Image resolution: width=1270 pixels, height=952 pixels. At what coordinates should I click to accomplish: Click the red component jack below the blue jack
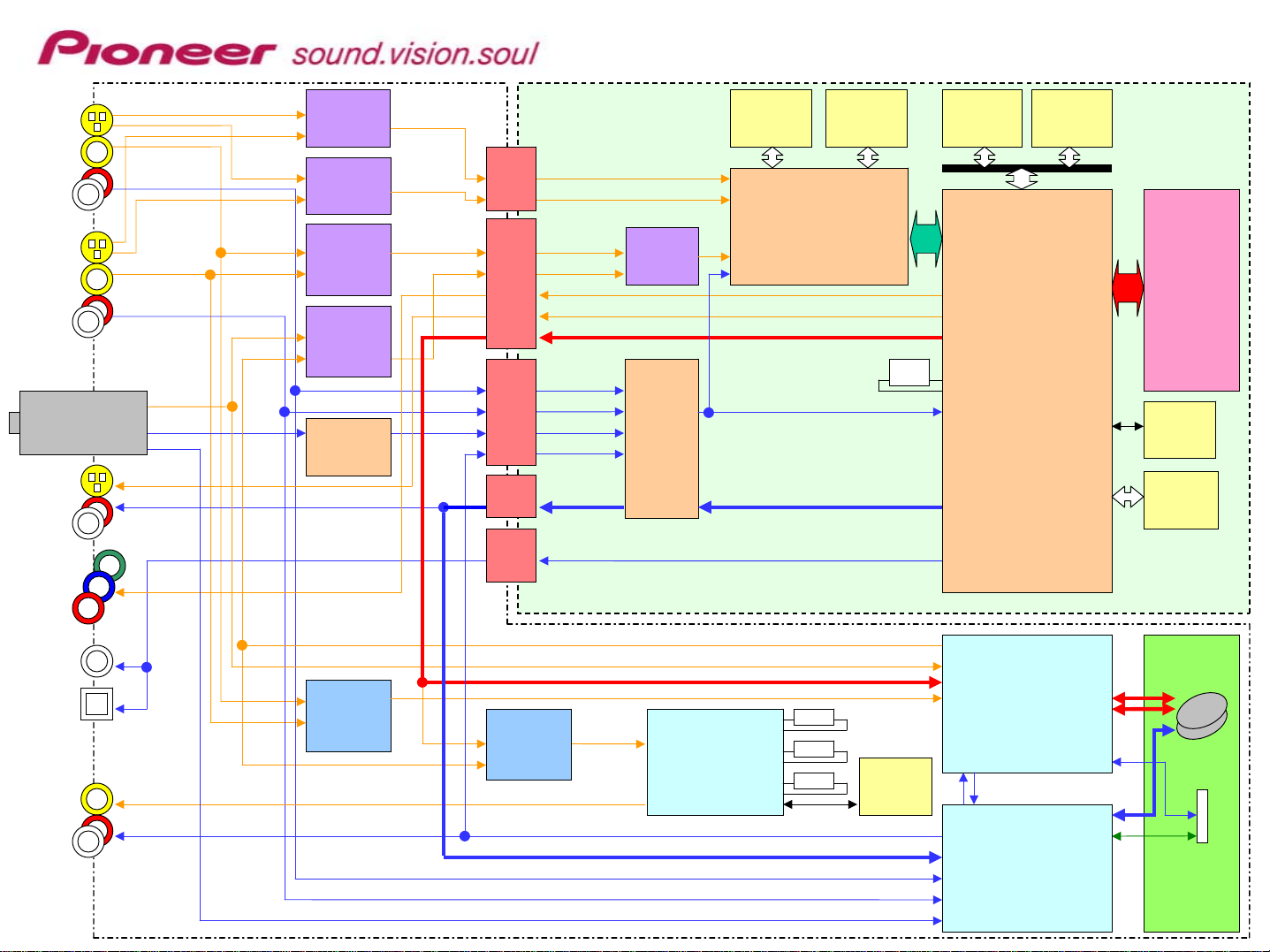tap(88, 609)
